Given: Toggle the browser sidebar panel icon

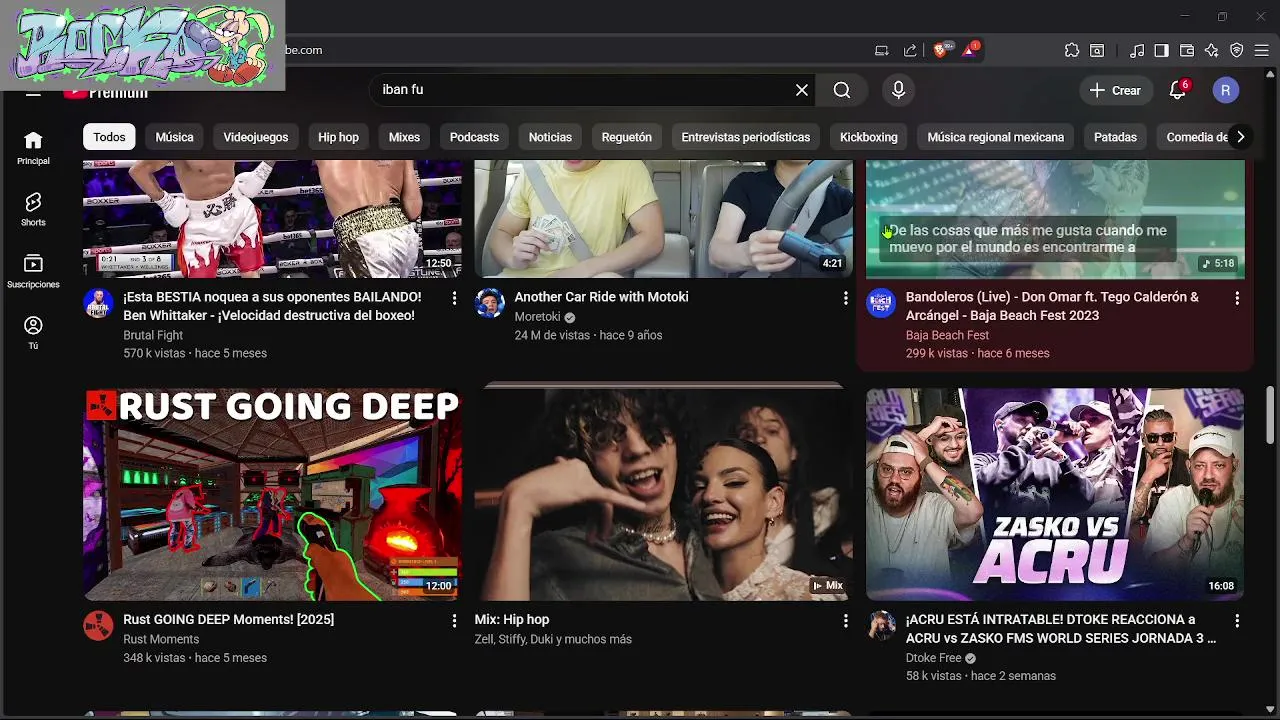Looking at the screenshot, I should point(1161,50).
